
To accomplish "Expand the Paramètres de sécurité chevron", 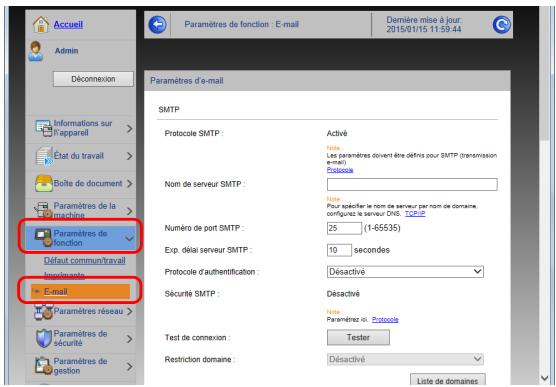I will click(x=129, y=339).
